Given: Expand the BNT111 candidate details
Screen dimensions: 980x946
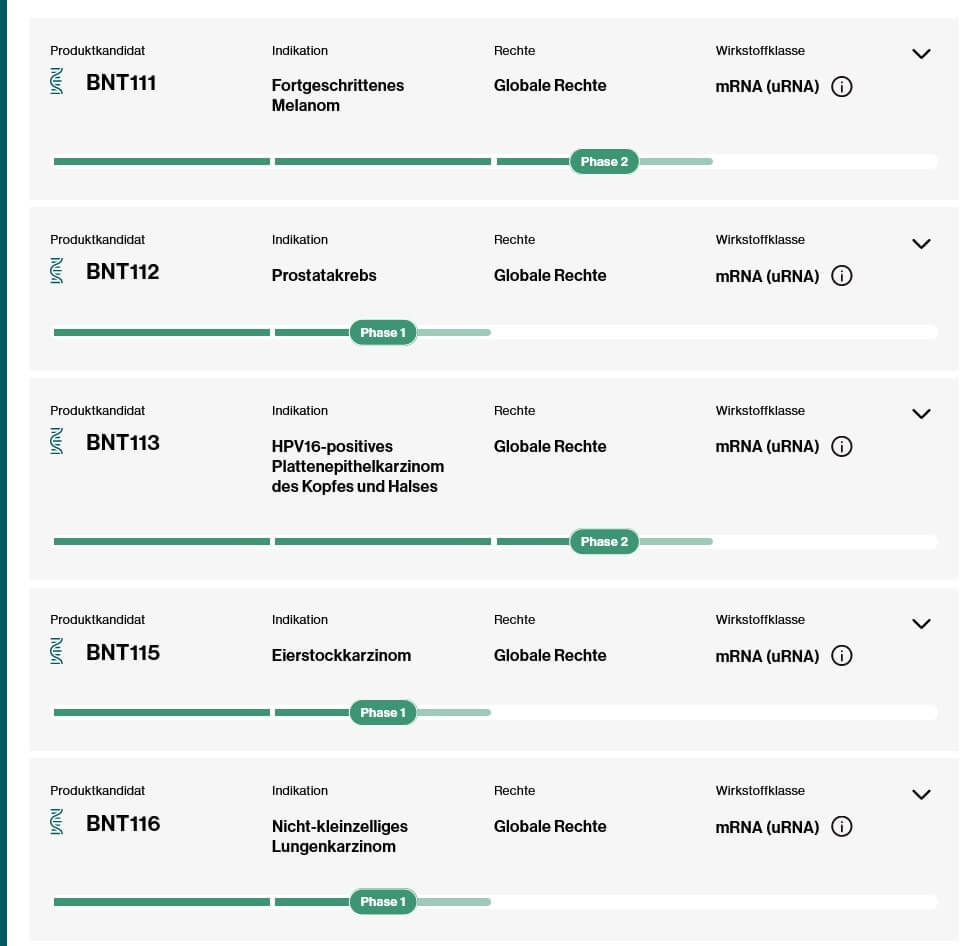Looking at the screenshot, I should tap(921, 54).
